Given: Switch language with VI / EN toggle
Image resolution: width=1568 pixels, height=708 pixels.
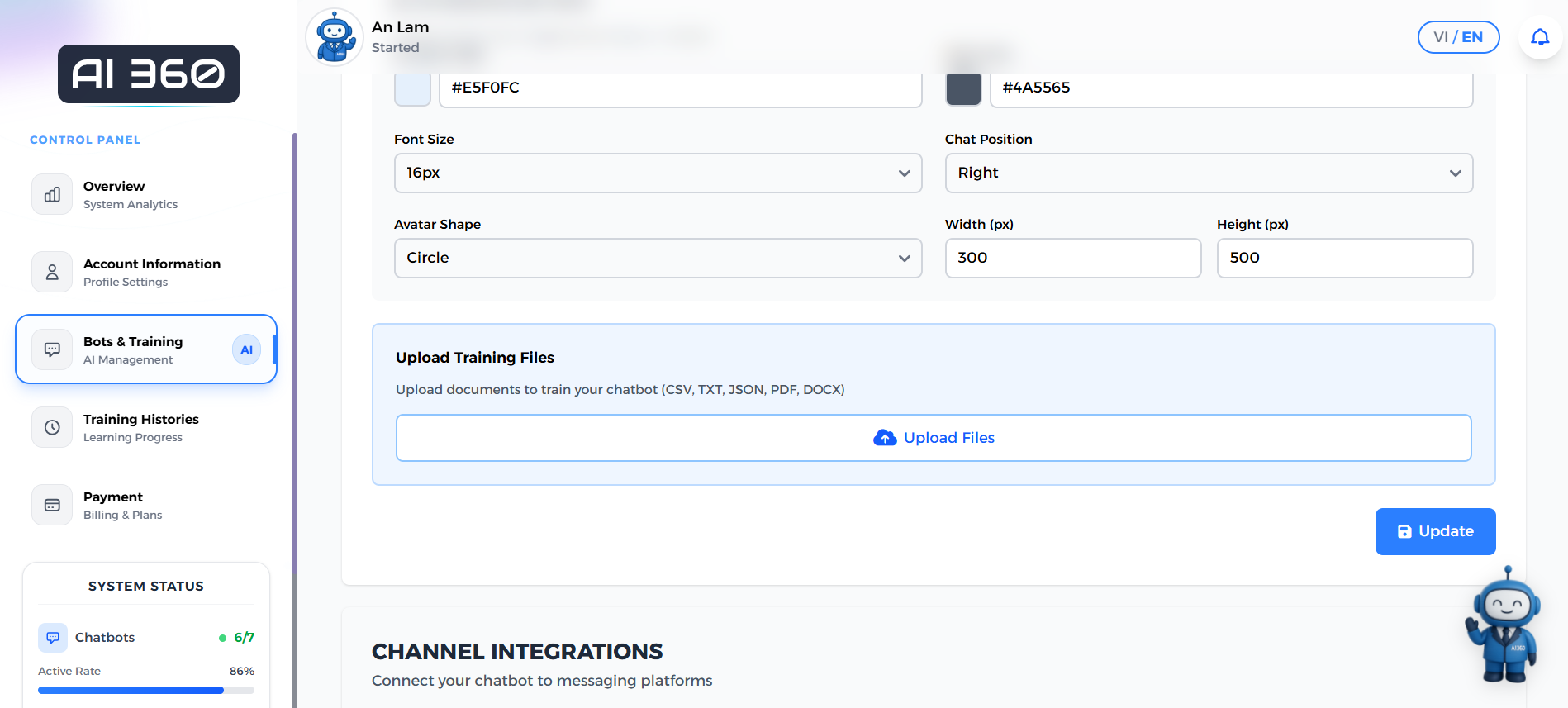Looking at the screenshot, I should click(1458, 37).
